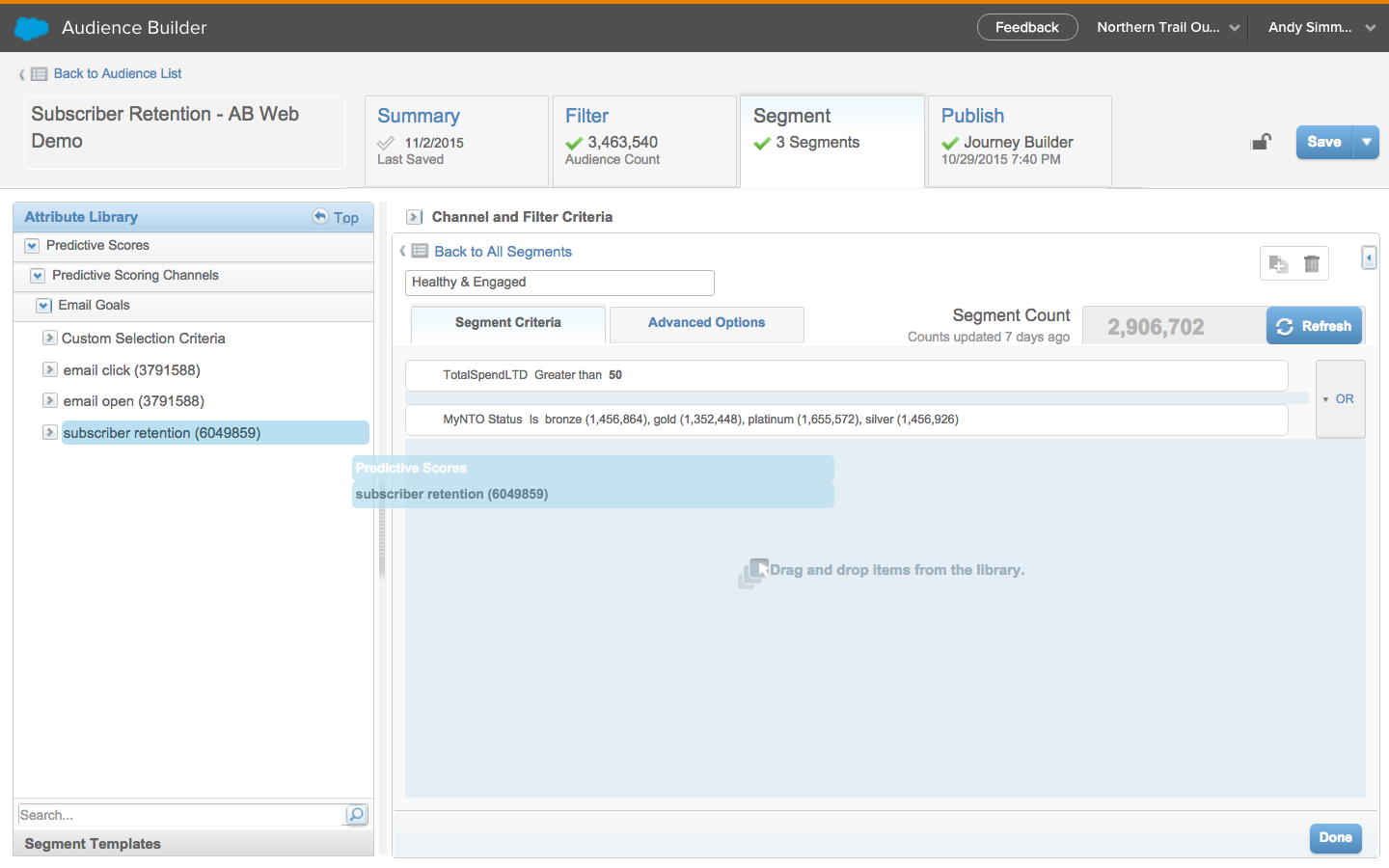
Task: Click the Done button
Action: 1335,838
